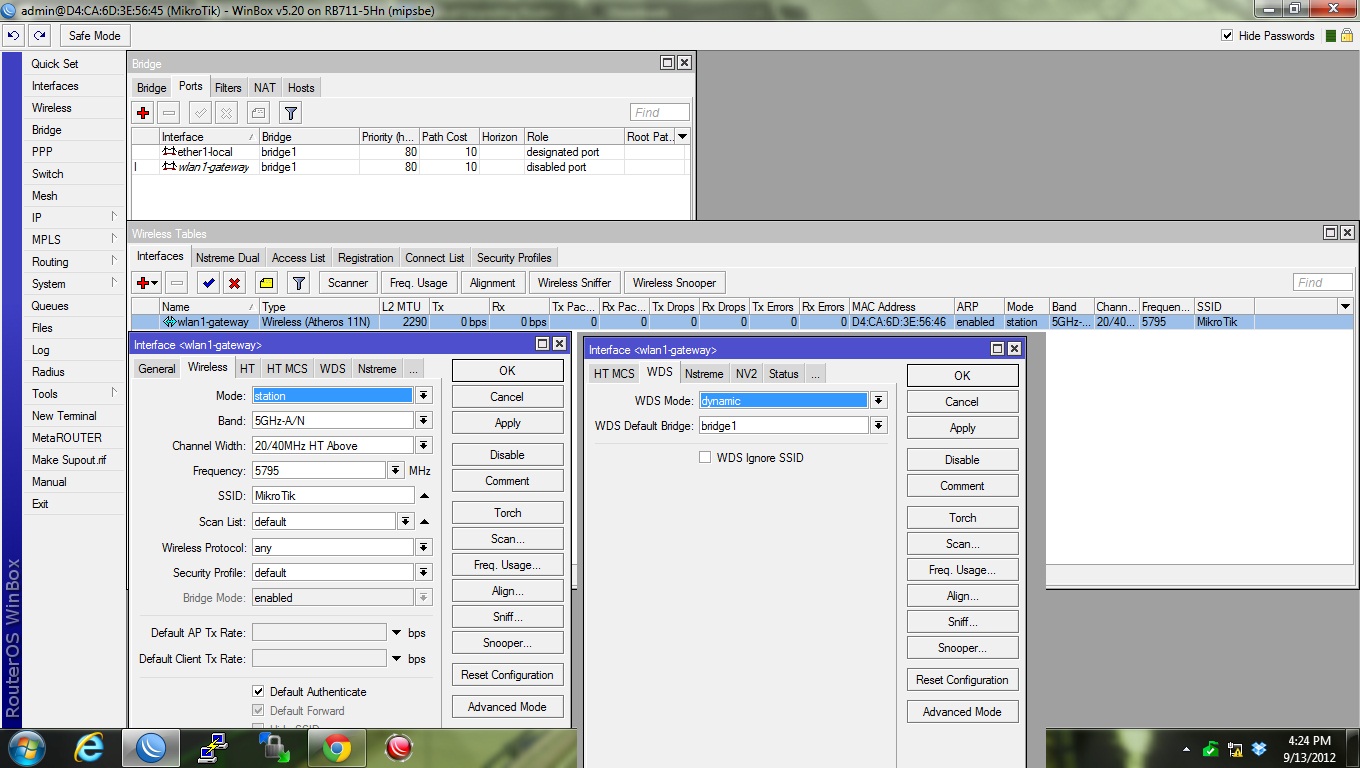Toggle the Hide Passwords checkbox
This screenshot has height=768, width=1360.
(1227, 35)
